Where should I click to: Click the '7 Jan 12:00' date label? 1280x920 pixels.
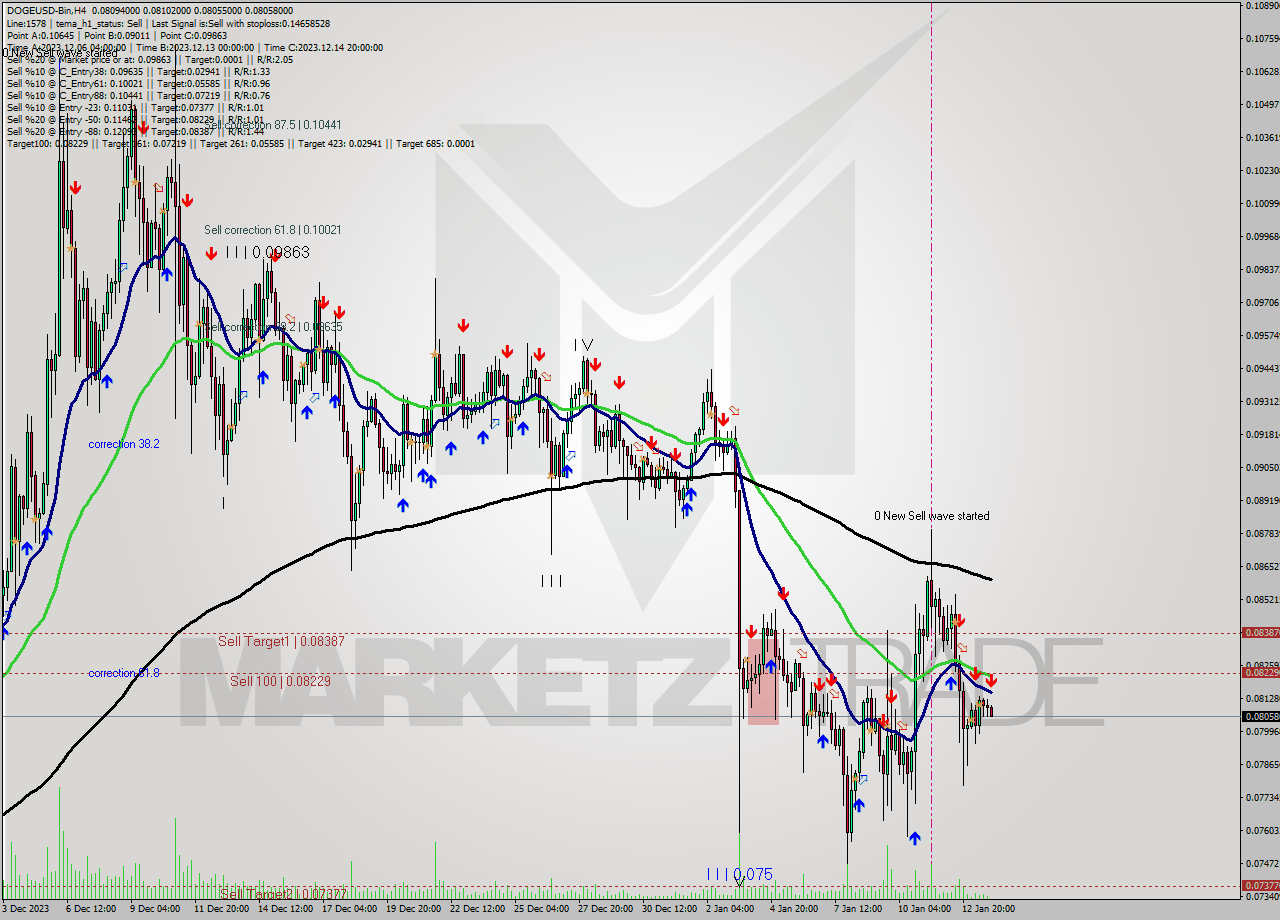coord(858,910)
